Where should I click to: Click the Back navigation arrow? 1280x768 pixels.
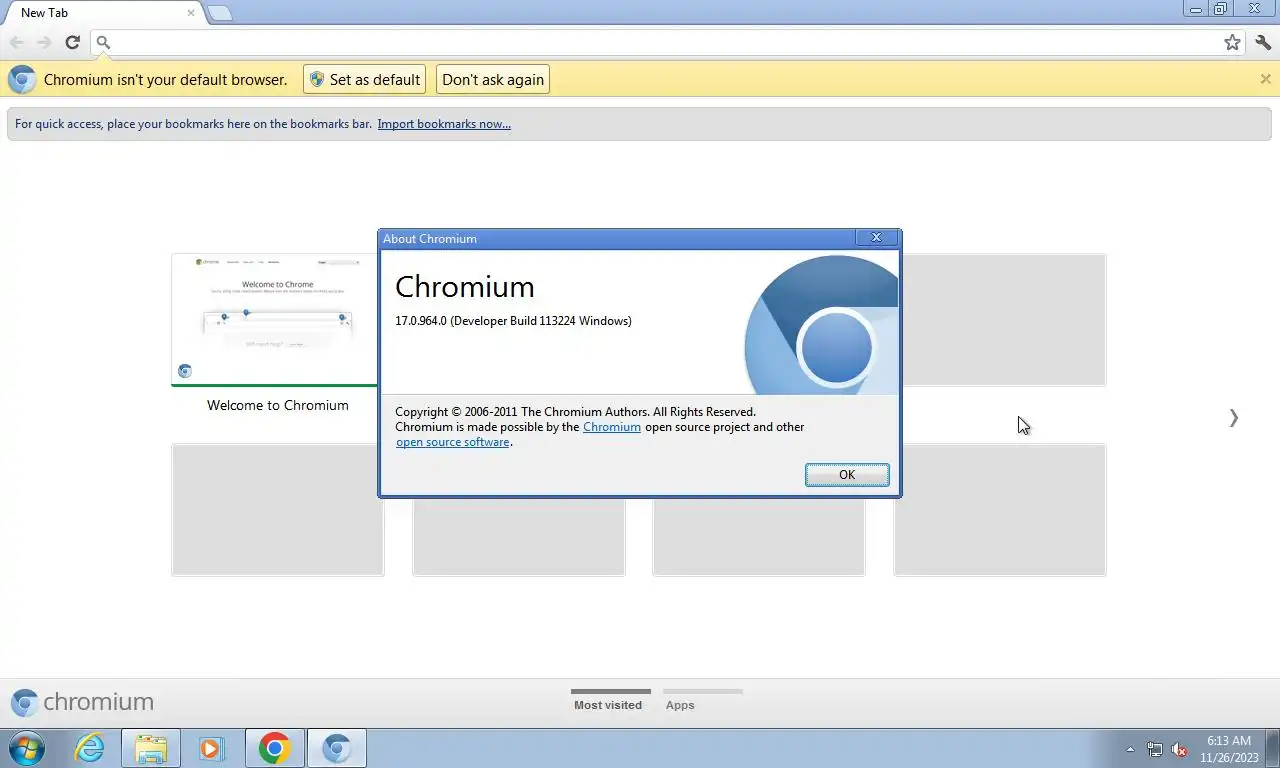click(16, 42)
